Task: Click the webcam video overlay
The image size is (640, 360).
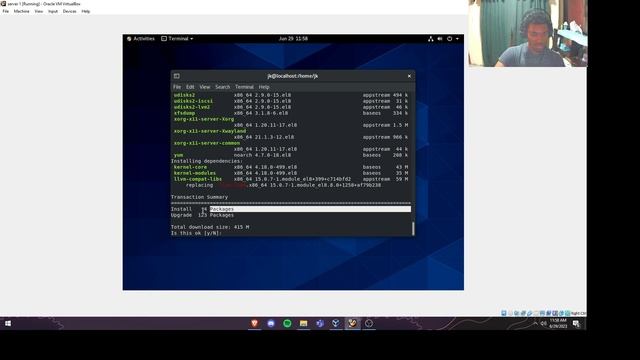Action: click(x=528, y=33)
